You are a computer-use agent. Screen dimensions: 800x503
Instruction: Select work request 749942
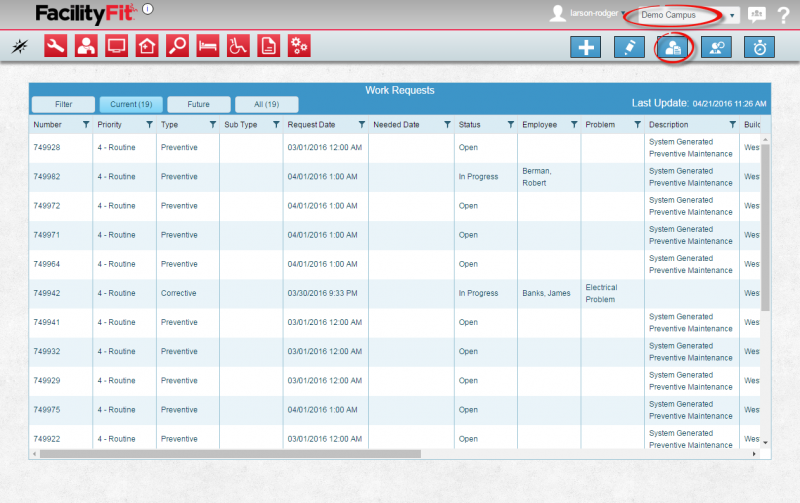click(x=47, y=293)
